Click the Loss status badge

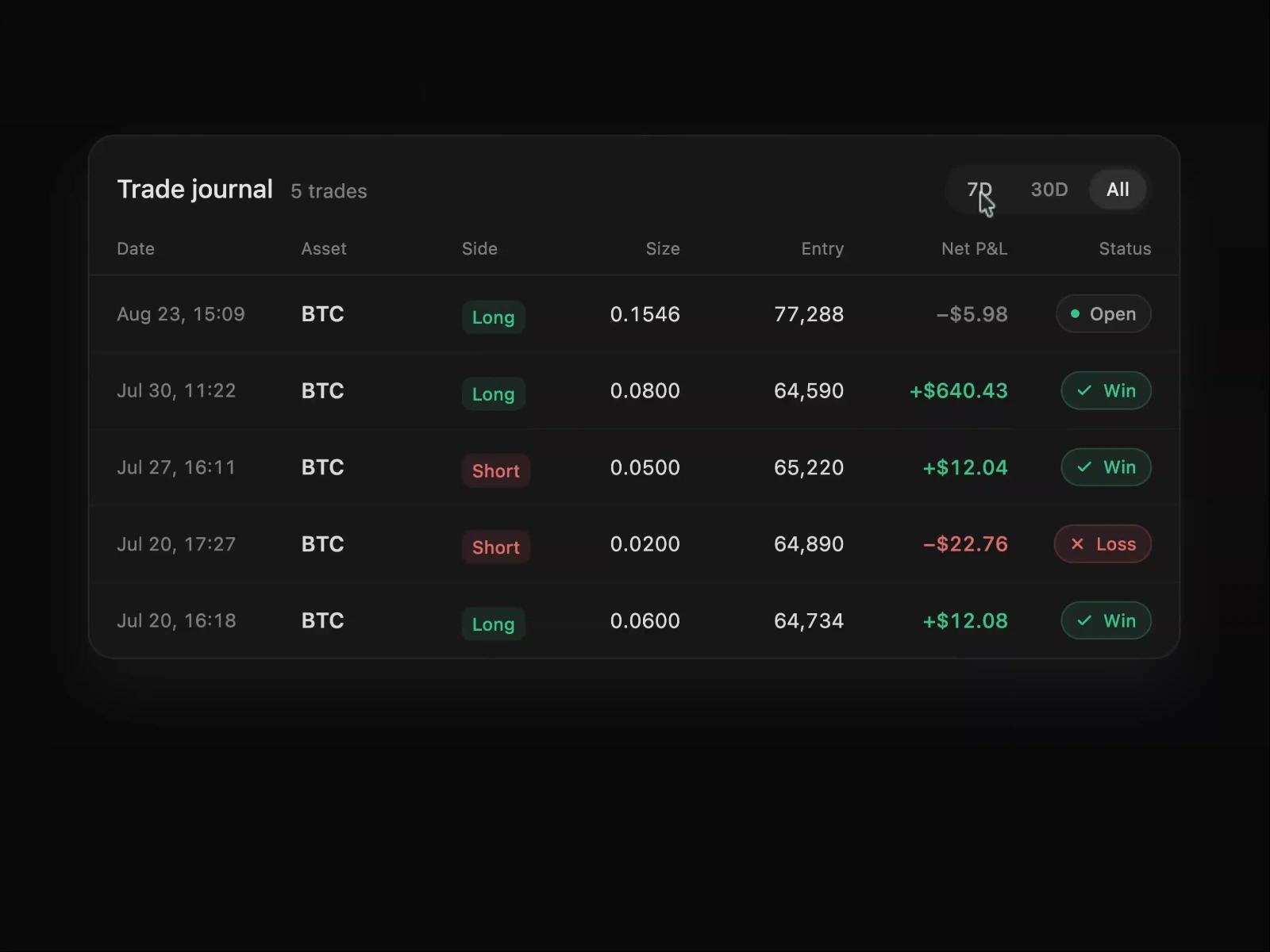coord(1103,544)
